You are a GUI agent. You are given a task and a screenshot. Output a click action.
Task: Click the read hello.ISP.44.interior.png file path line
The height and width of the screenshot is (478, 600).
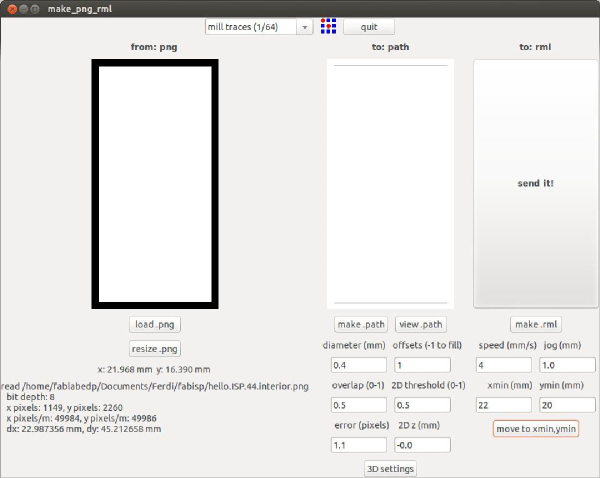coord(155,386)
